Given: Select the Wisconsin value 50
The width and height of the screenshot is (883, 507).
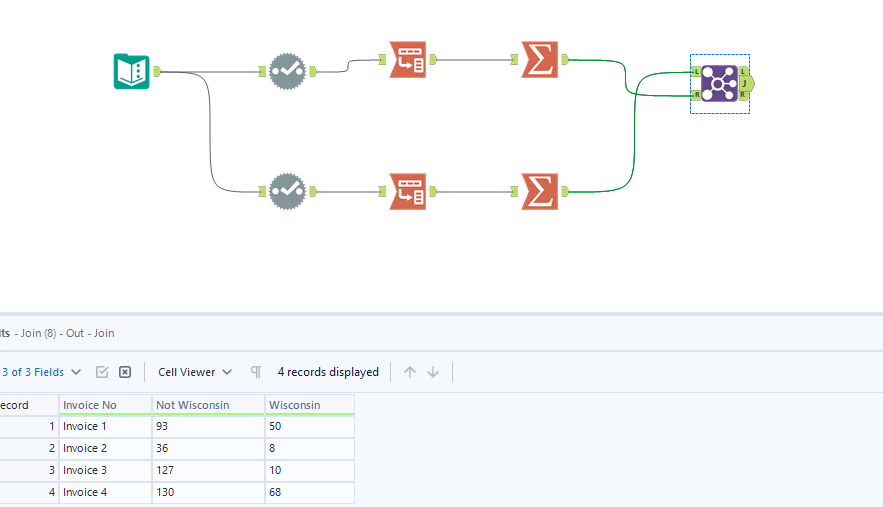Looking at the screenshot, I should (x=310, y=426).
